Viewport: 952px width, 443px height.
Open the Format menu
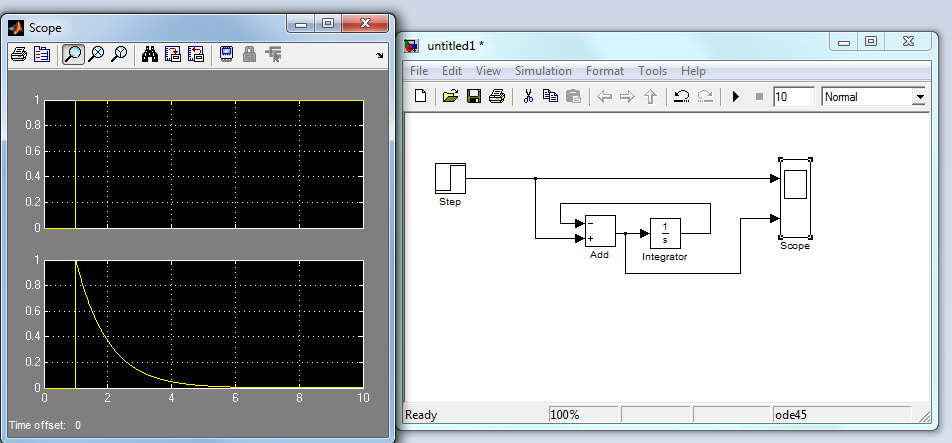click(604, 71)
